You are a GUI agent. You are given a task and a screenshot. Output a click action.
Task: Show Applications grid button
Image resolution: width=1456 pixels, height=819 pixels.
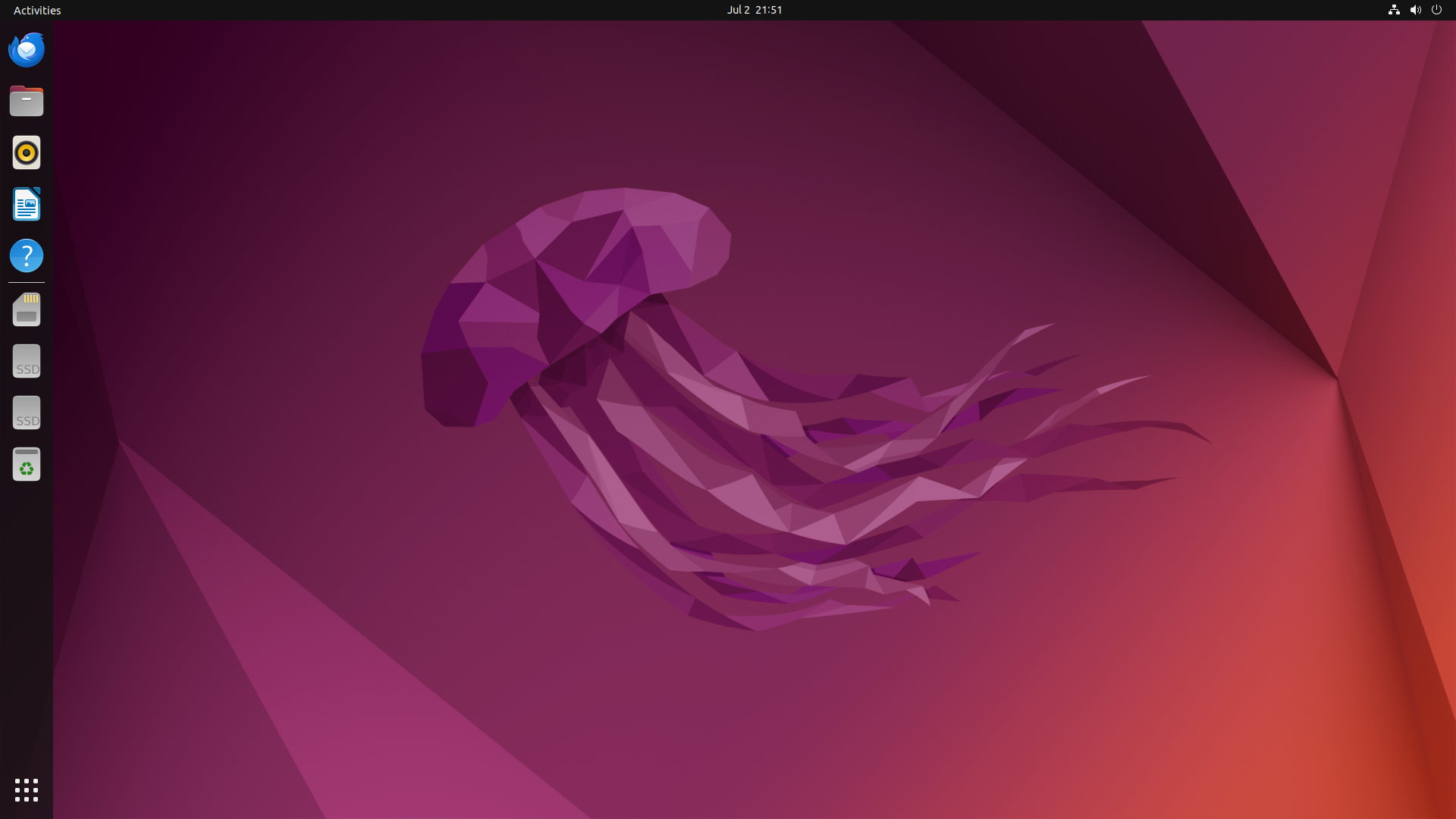pos(27,790)
